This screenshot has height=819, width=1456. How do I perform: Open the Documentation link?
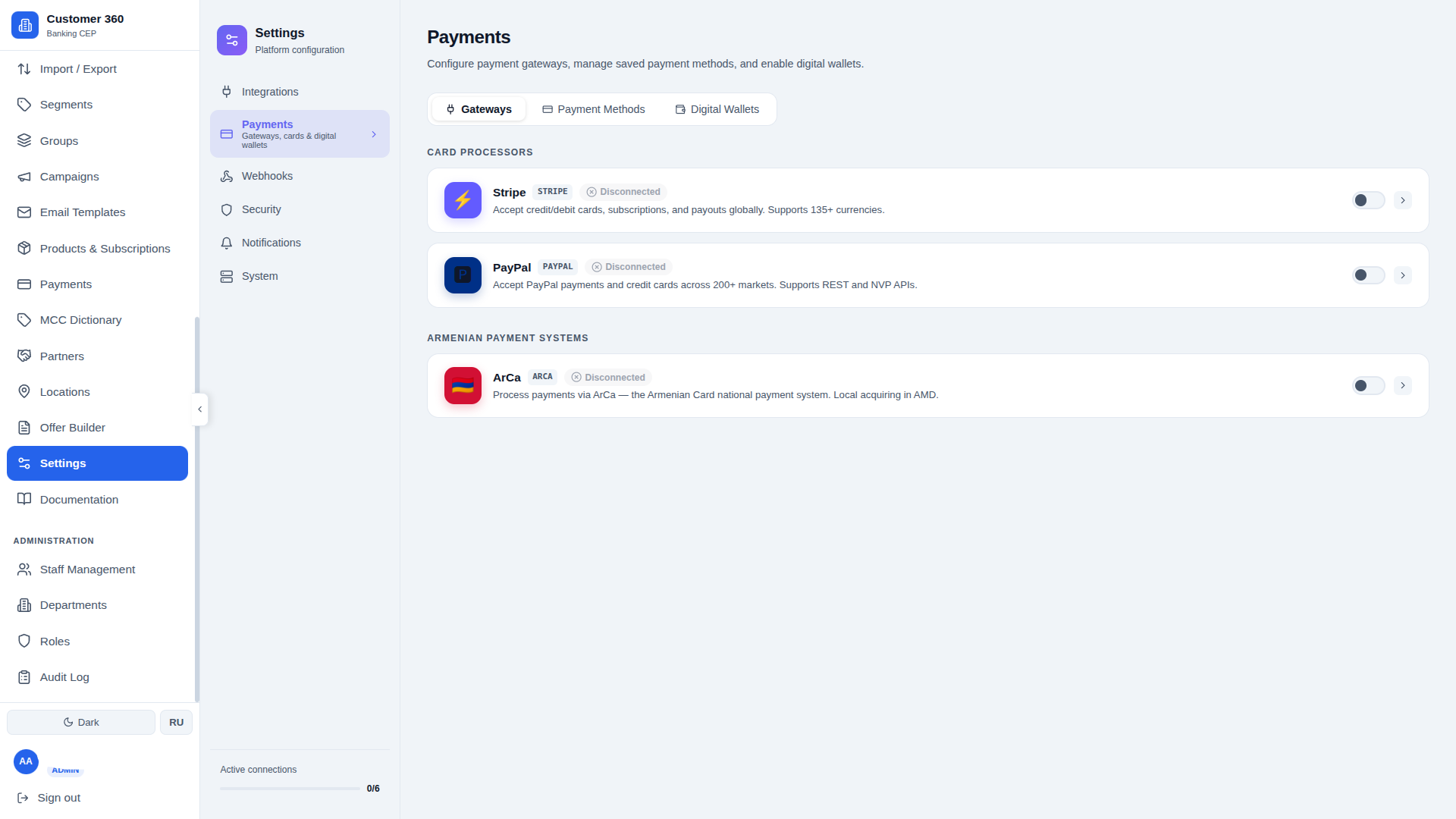pyautogui.click(x=97, y=500)
